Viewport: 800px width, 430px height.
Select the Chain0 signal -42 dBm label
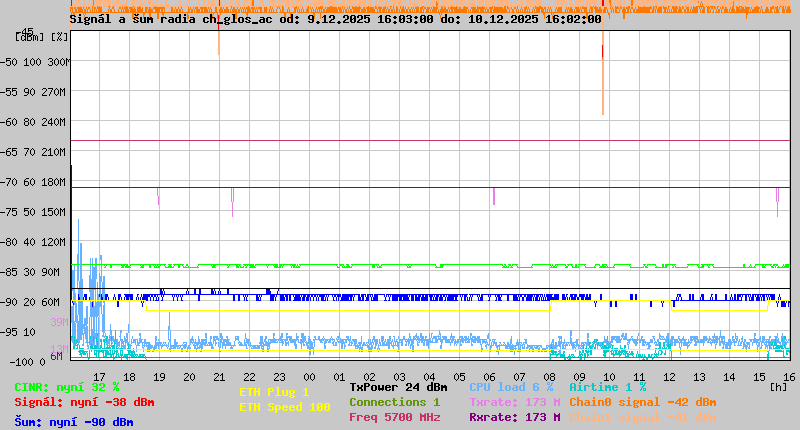click(x=642, y=402)
